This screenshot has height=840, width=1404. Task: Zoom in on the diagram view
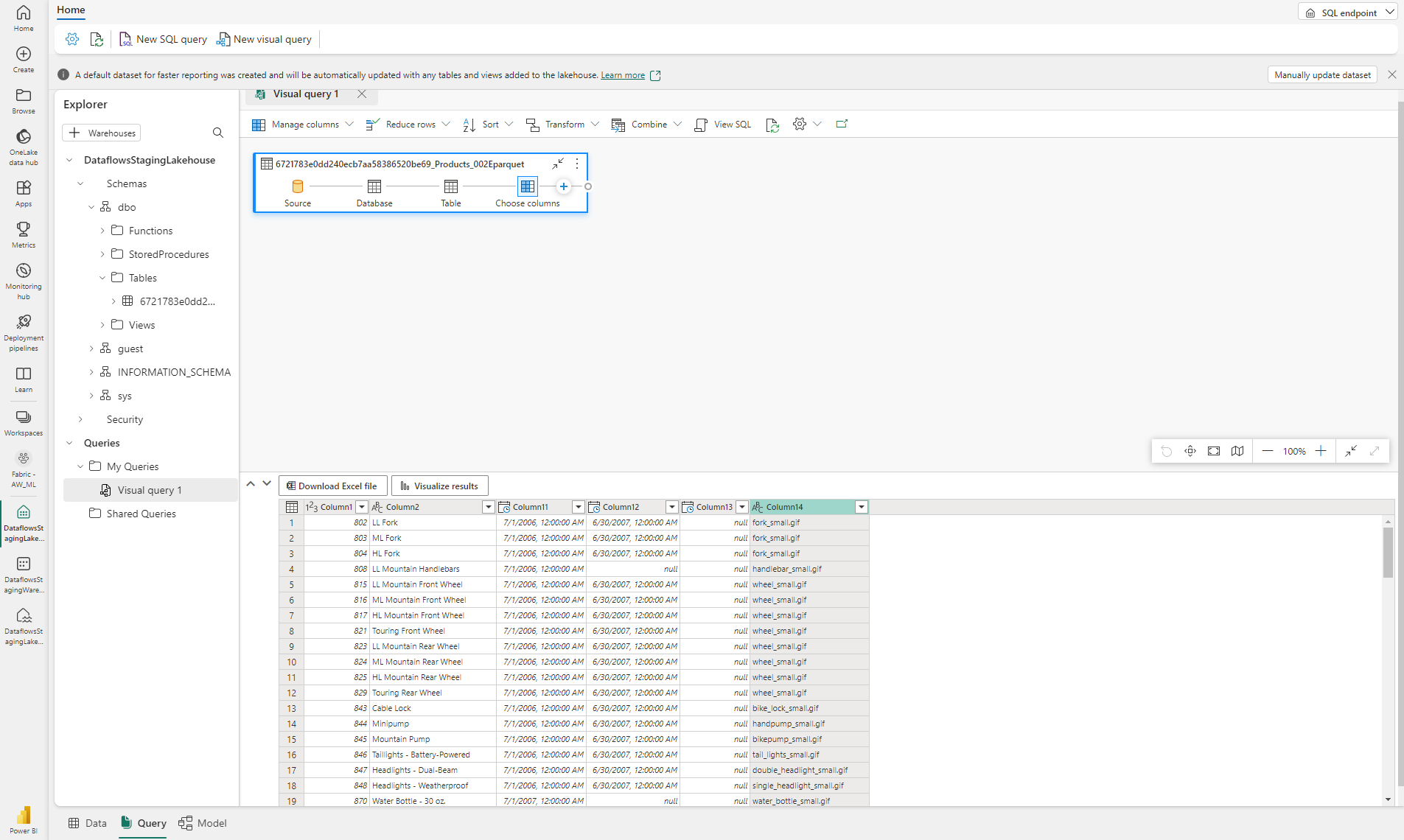pos(1321,451)
